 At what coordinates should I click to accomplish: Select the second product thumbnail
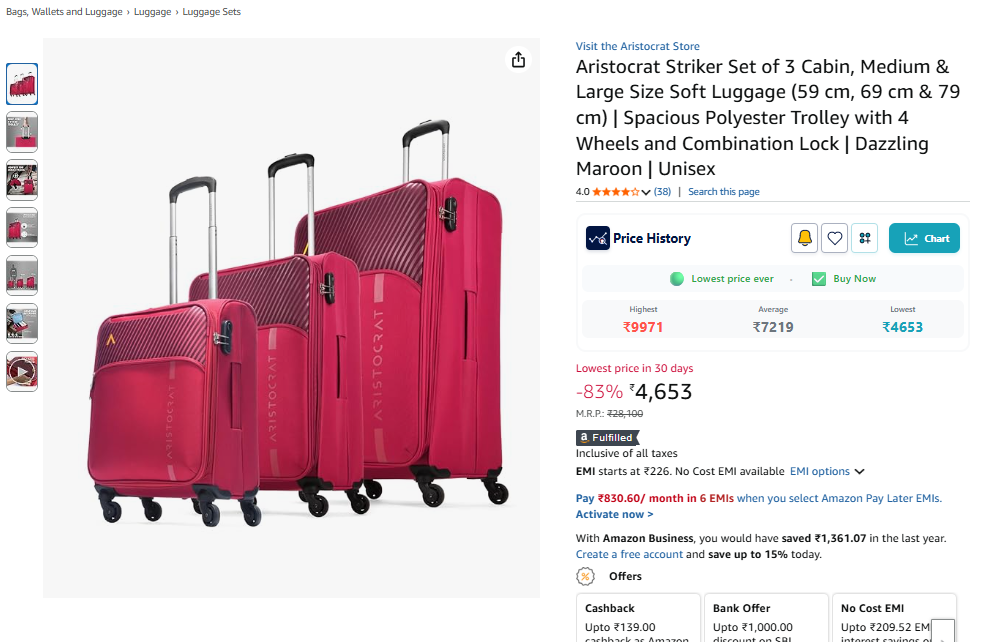(22, 132)
